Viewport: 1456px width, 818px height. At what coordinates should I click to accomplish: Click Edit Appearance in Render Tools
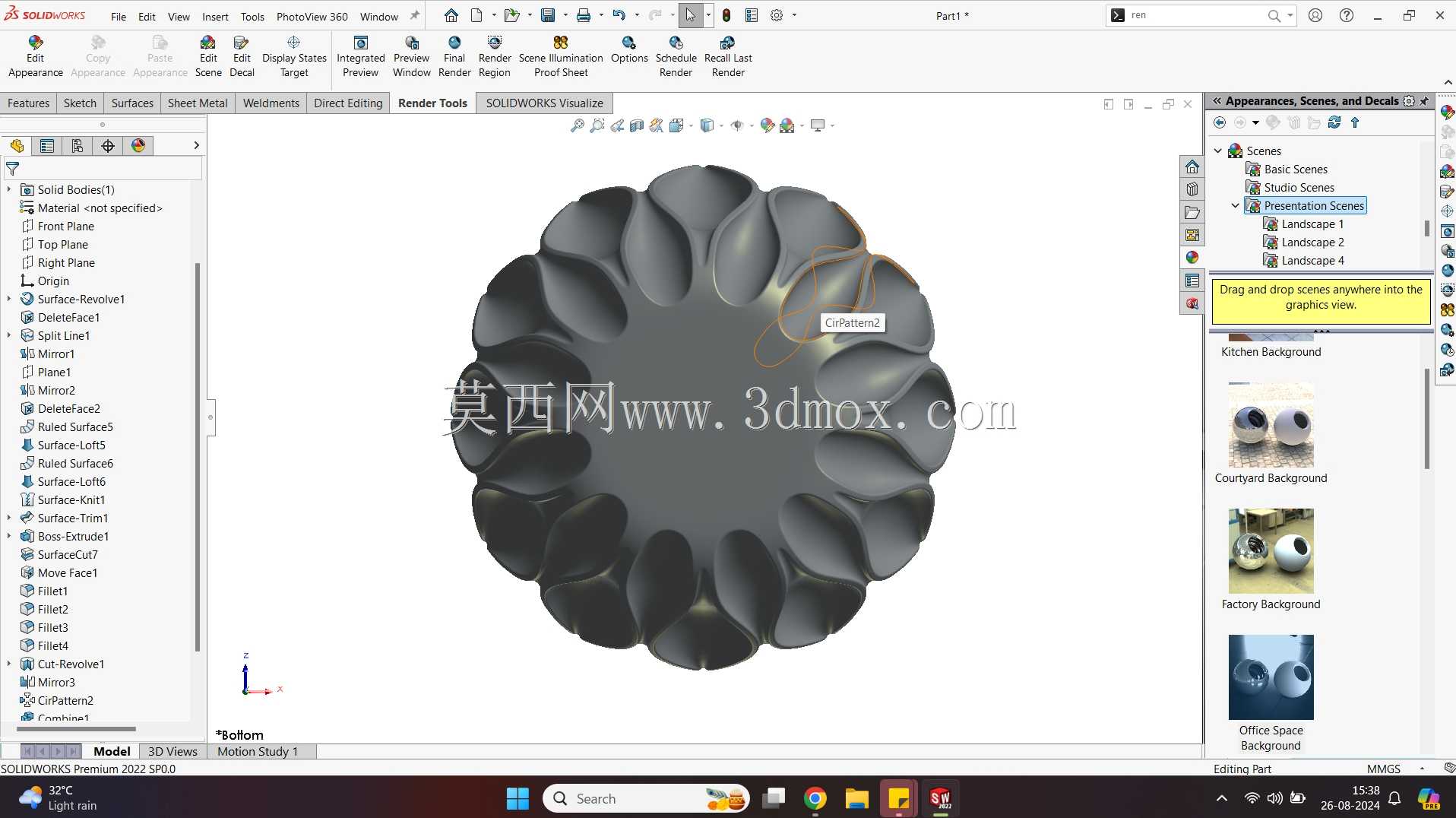pos(35,56)
